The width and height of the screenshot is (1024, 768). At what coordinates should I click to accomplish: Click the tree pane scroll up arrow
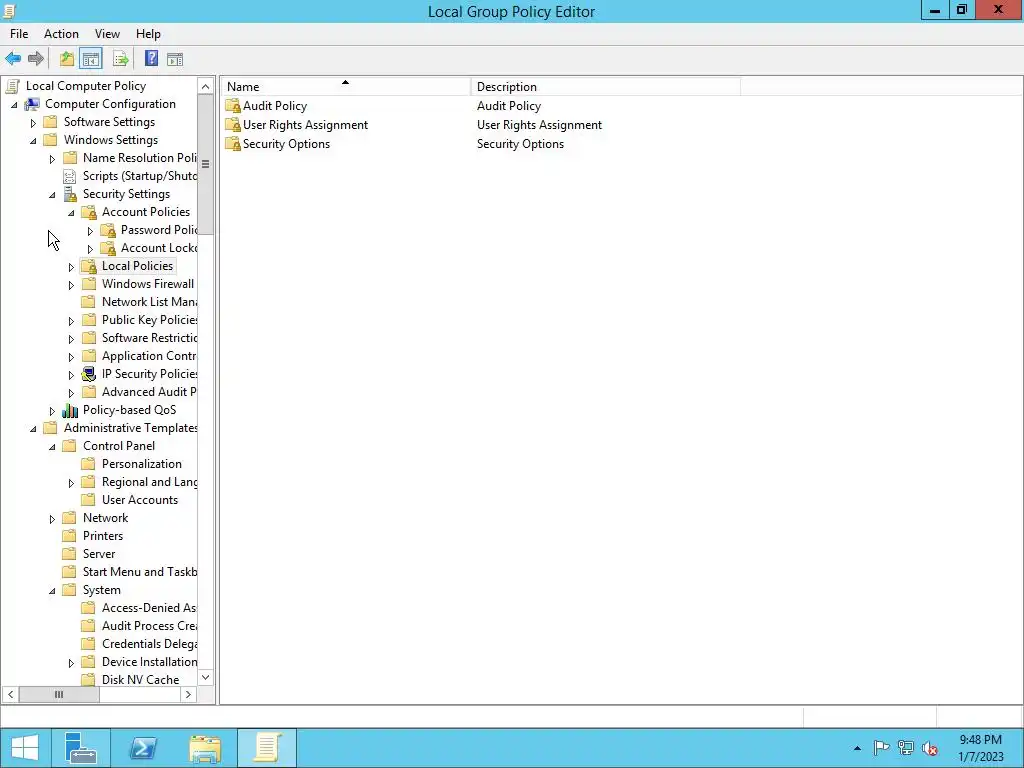point(205,86)
